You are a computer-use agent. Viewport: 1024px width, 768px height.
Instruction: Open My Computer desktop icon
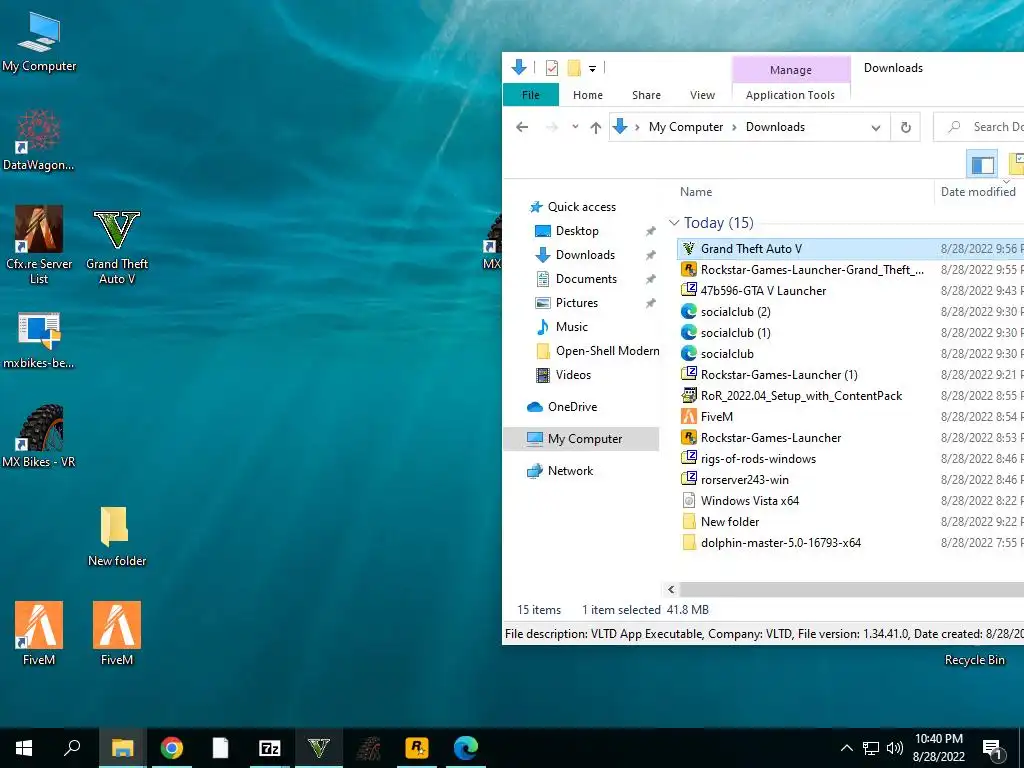coord(39,42)
